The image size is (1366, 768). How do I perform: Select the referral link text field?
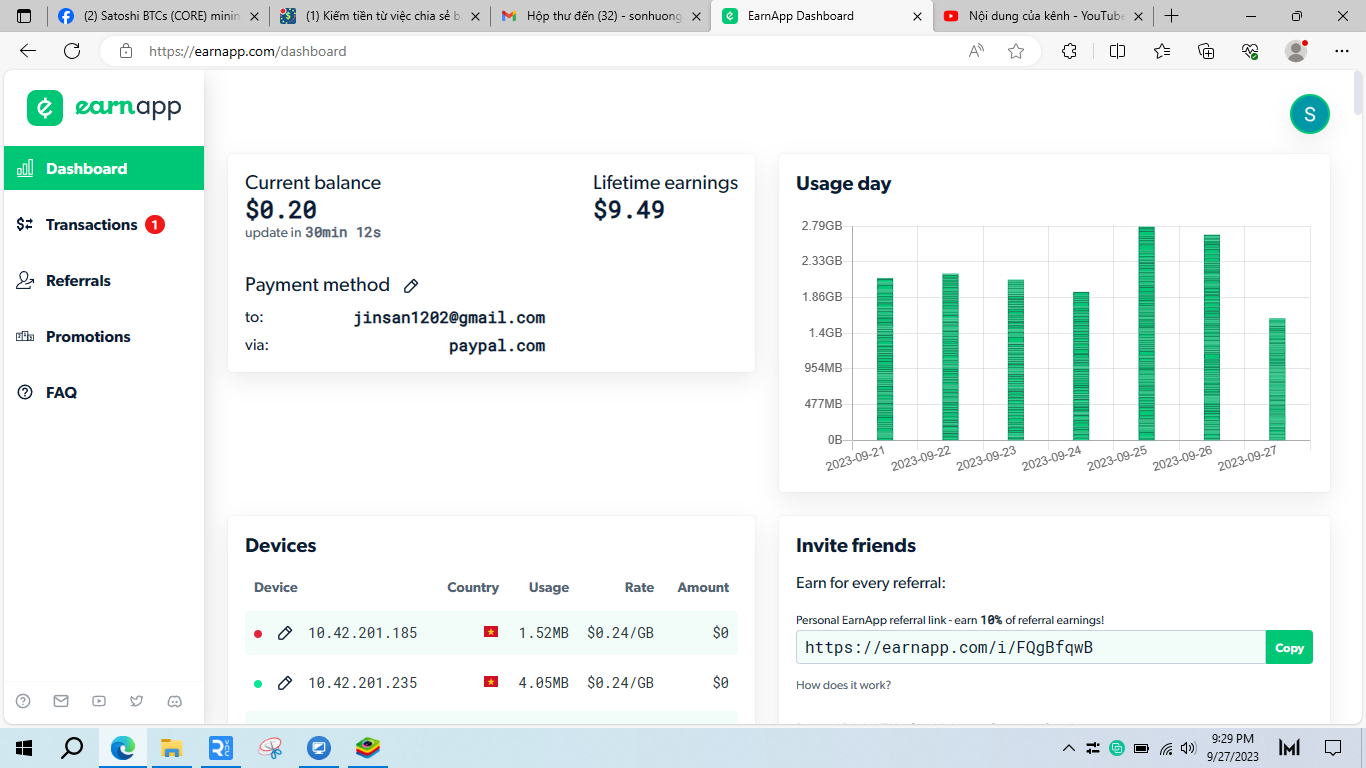[1030, 647]
